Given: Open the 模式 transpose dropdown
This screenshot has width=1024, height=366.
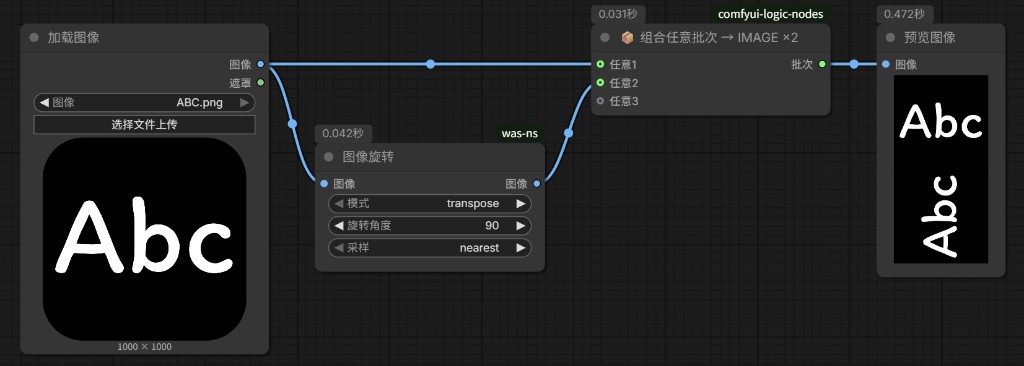Looking at the screenshot, I should tap(430, 203).
